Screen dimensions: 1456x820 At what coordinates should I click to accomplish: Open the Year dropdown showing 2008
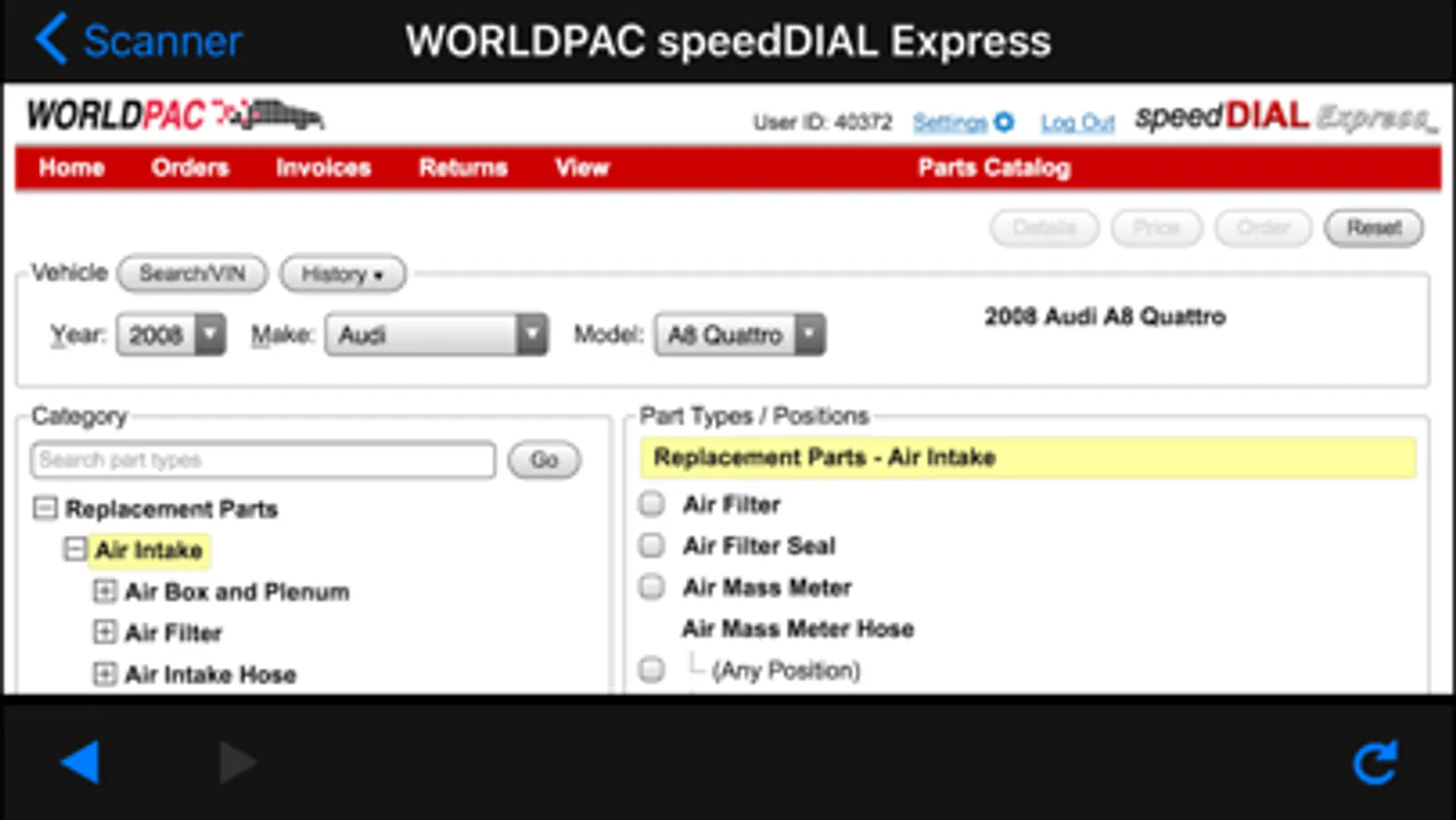pos(171,334)
